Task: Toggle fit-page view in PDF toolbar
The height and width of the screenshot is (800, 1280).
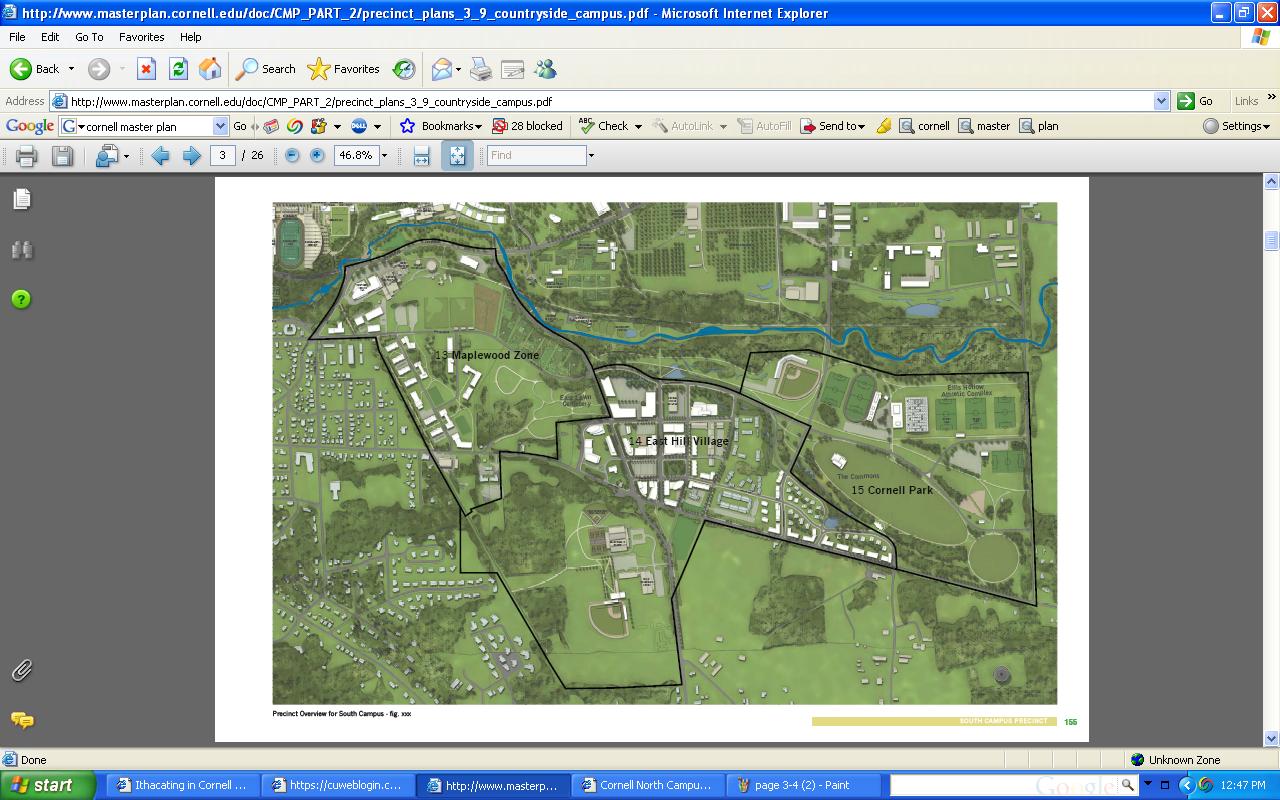Action: [x=457, y=156]
